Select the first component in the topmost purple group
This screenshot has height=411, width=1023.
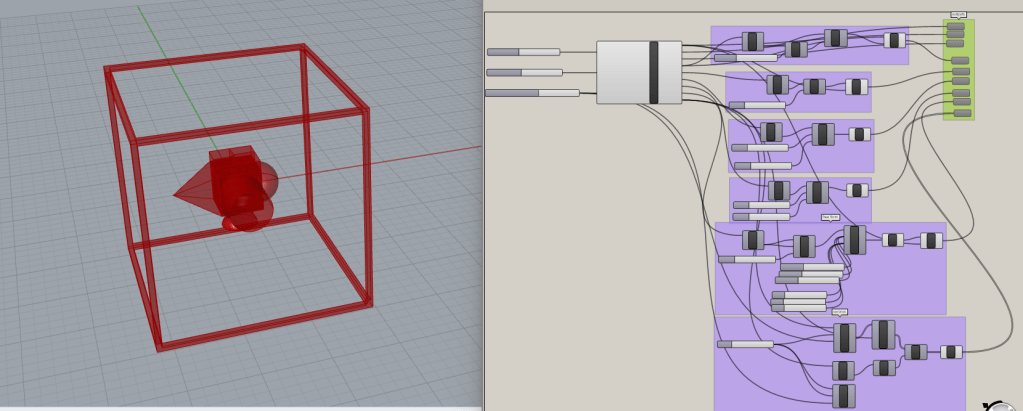(x=752, y=41)
